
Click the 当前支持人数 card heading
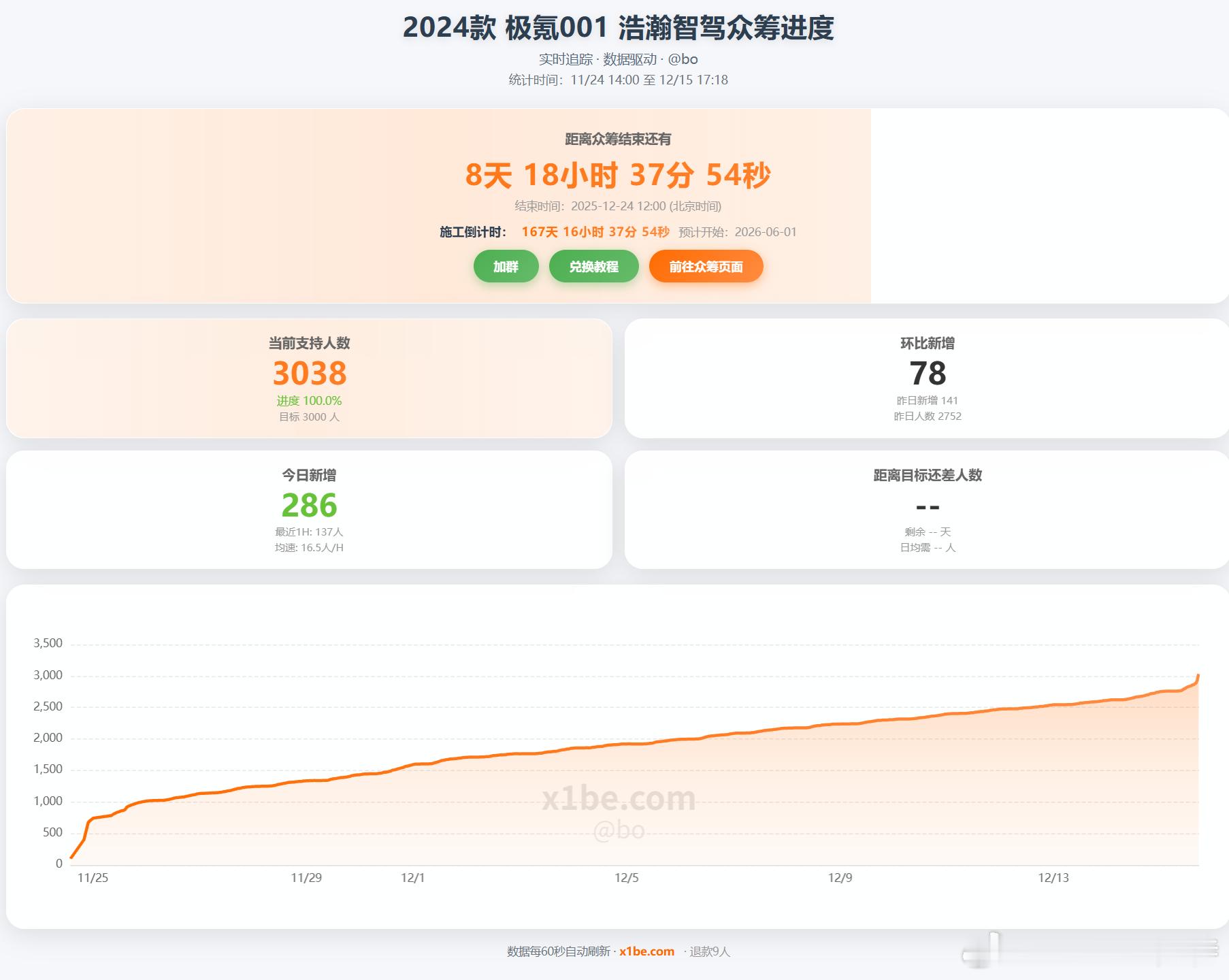[x=309, y=344]
